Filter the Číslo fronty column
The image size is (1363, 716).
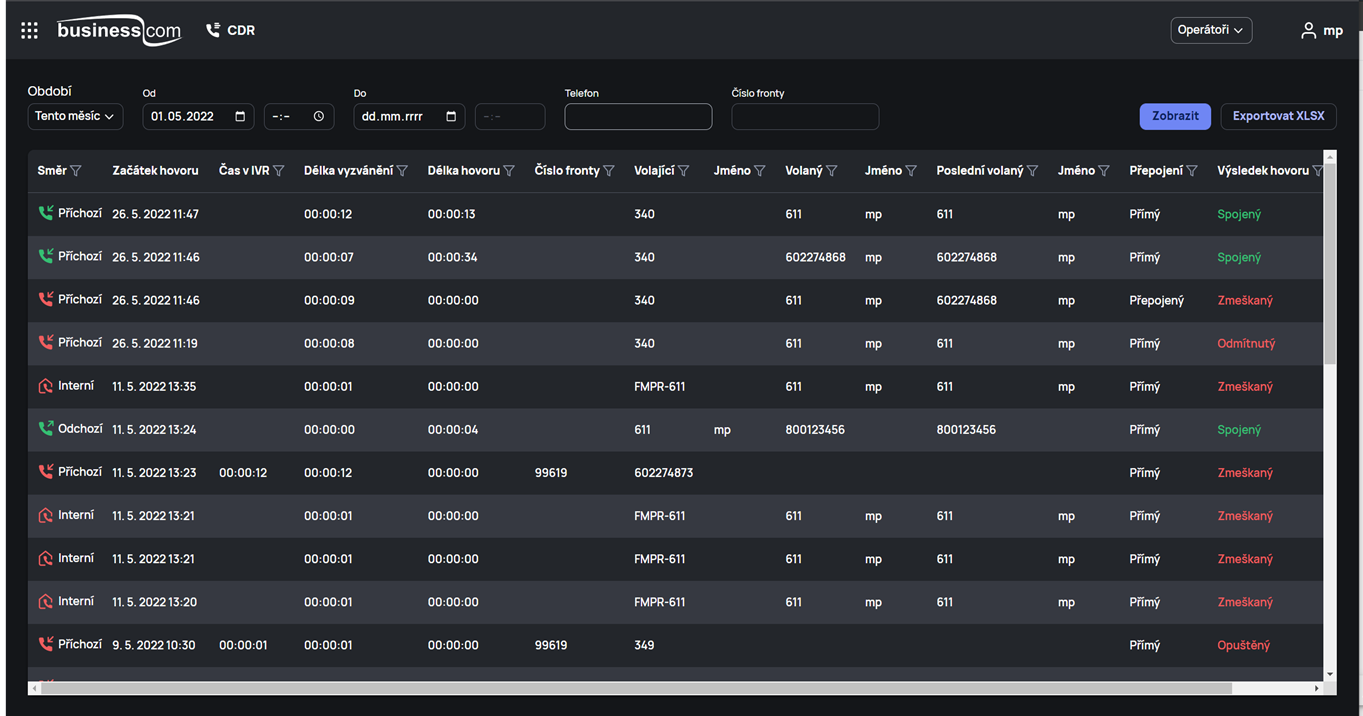(x=609, y=171)
